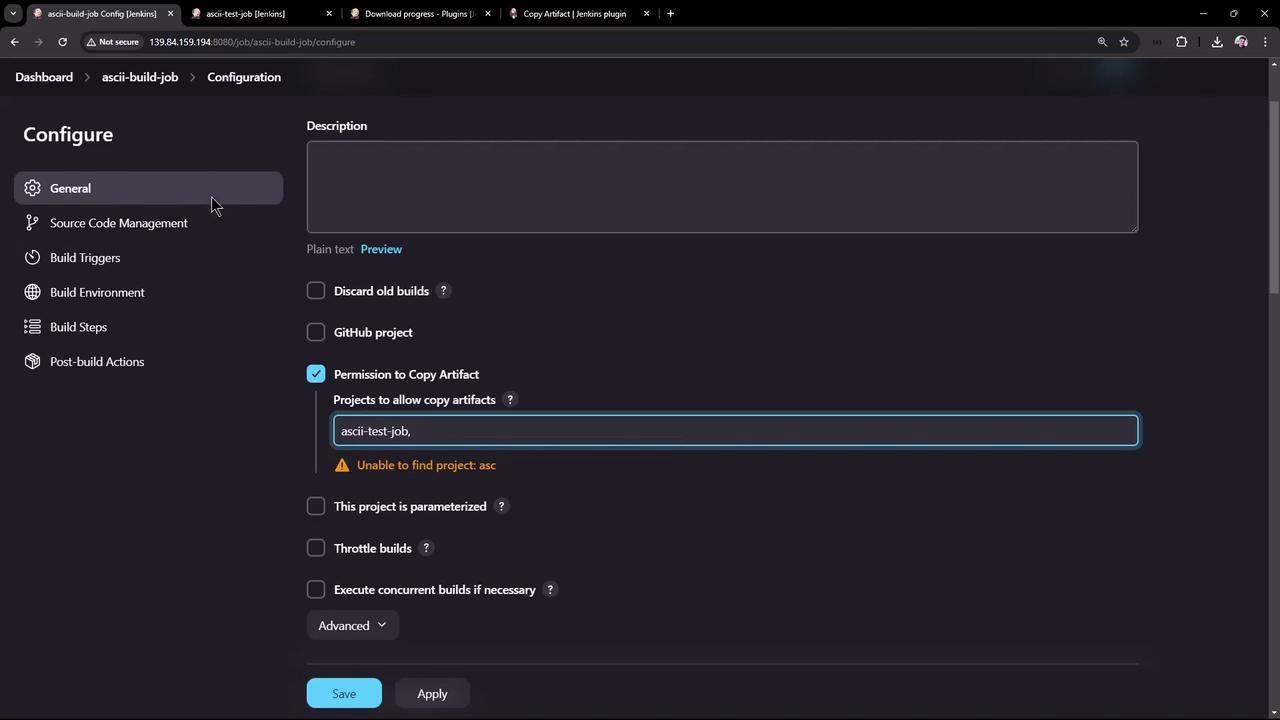Uncheck Permission to Copy Artifact
The height and width of the screenshot is (720, 1280).
click(x=316, y=374)
